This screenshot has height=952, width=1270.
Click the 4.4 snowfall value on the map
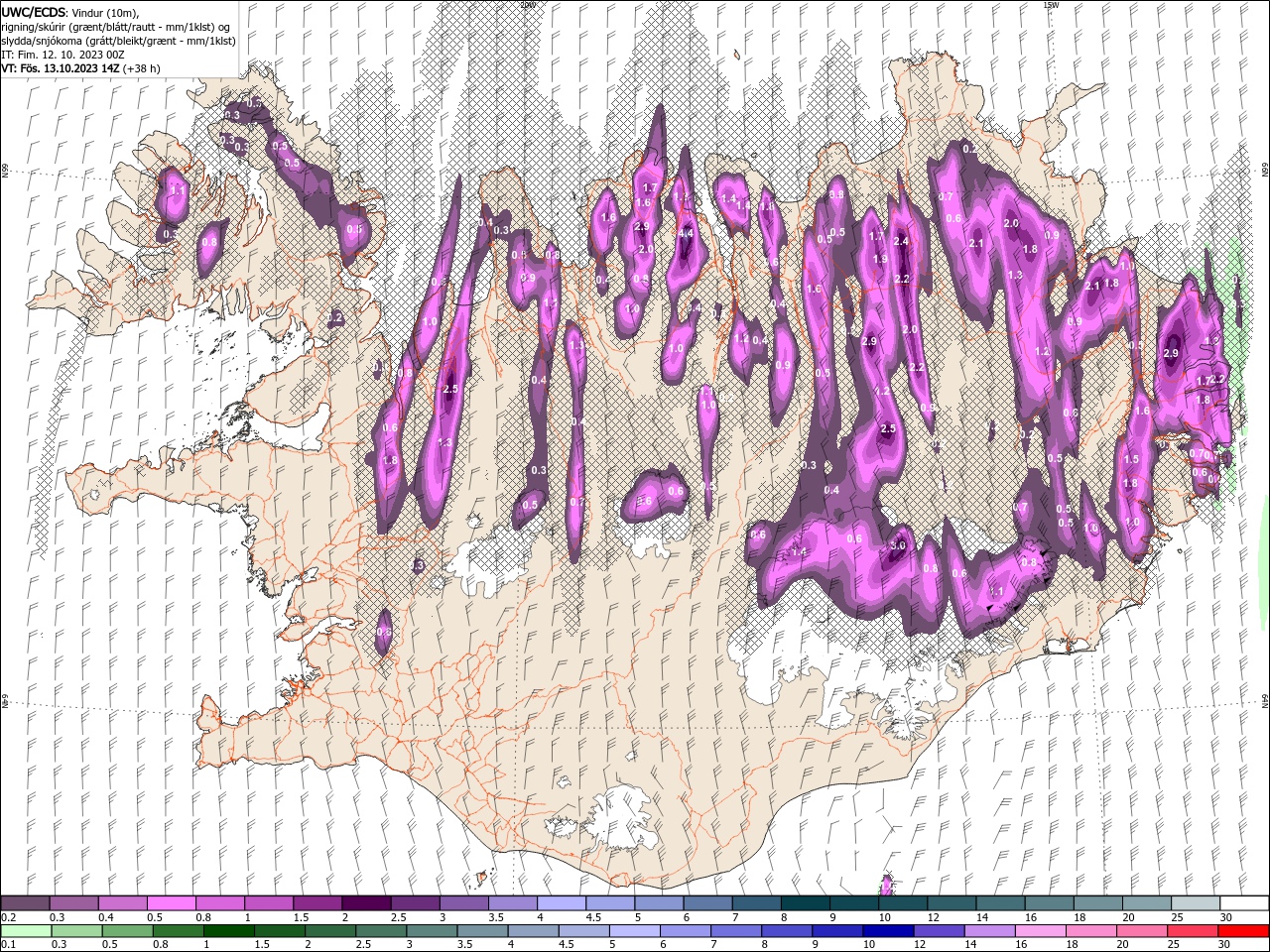point(686,234)
